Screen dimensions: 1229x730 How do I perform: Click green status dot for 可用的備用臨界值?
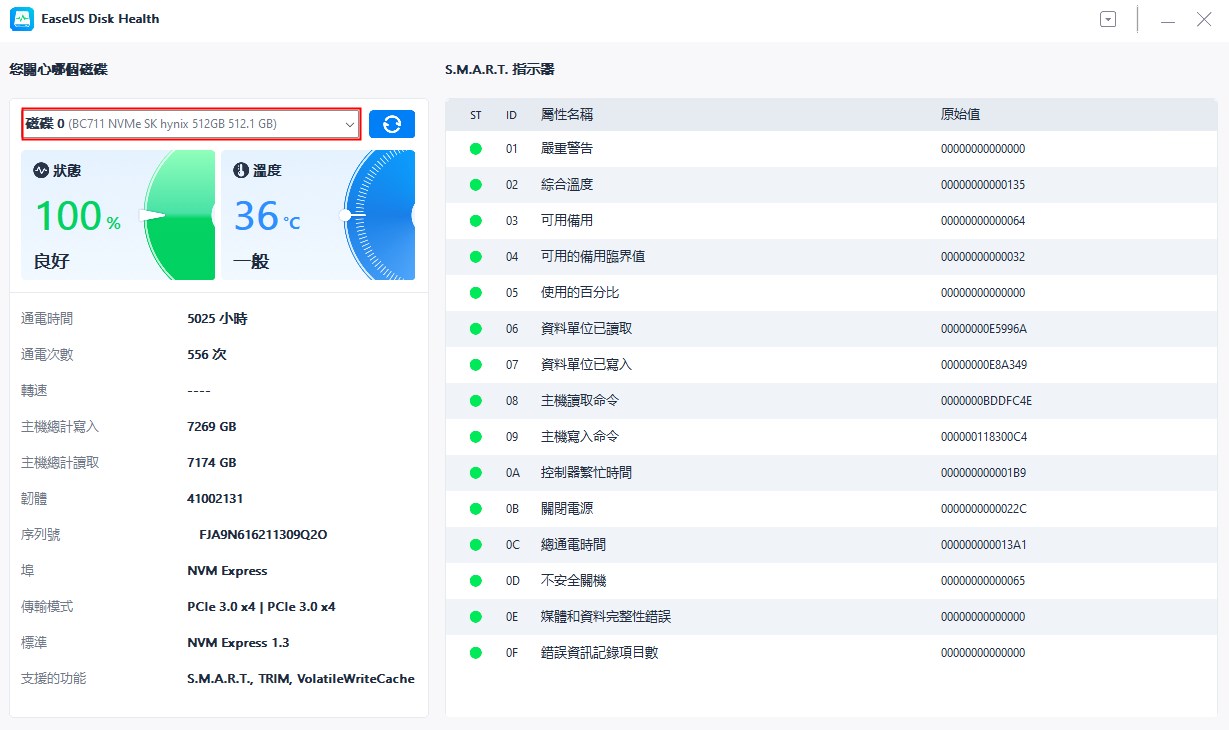pos(476,257)
